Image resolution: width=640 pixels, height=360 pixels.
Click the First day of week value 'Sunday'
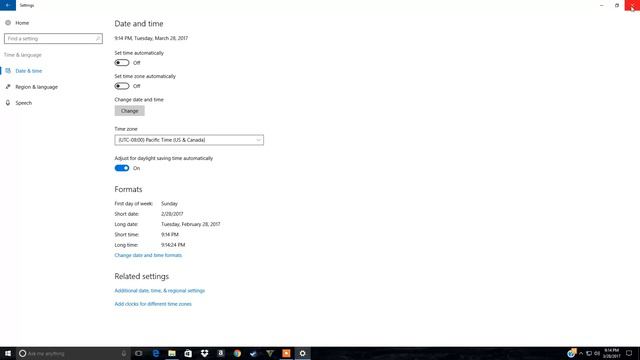pyautogui.click(x=169, y=203)
